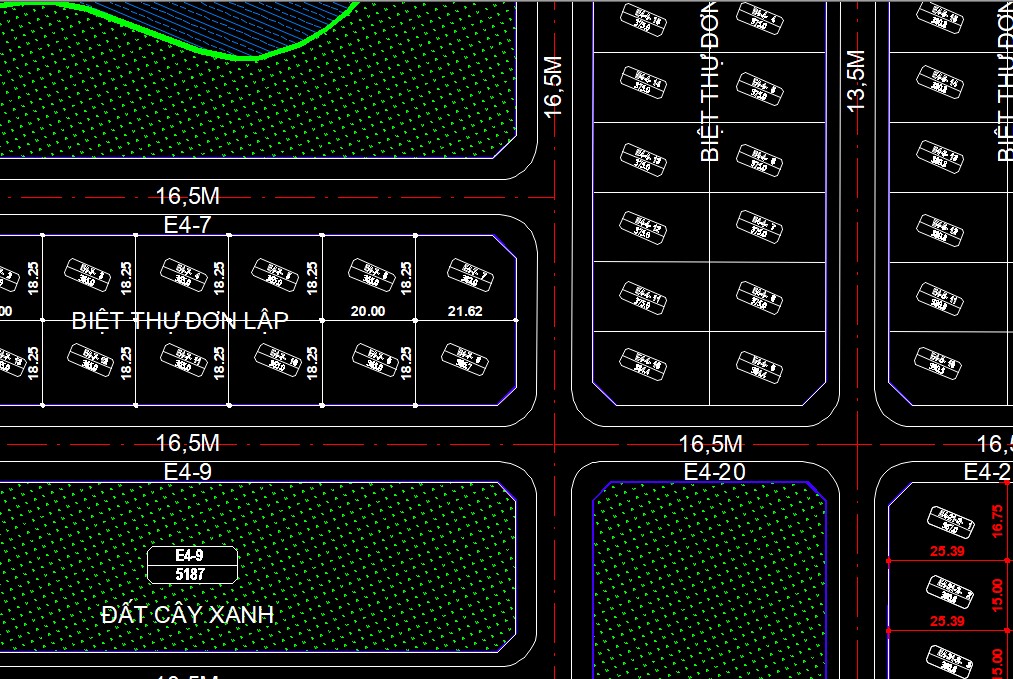This screenshot has width=1013, height=679.
Task: Select the lot tag directly above 20.00
Action: pyautogui.click(x=371, y=275)
